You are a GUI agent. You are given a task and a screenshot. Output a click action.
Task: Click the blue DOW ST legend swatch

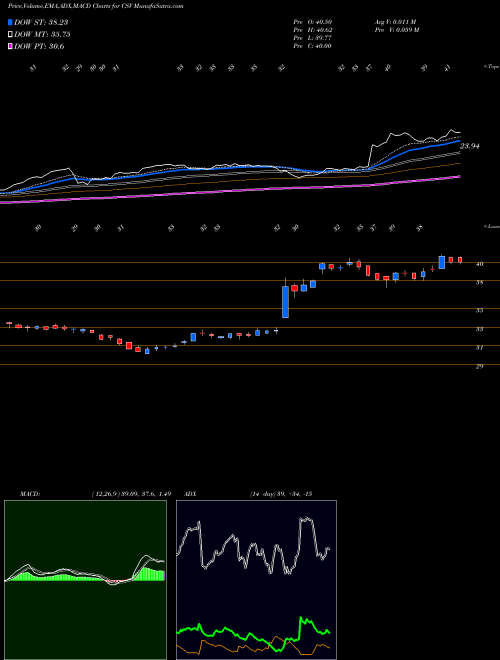[x=10, y=22]
